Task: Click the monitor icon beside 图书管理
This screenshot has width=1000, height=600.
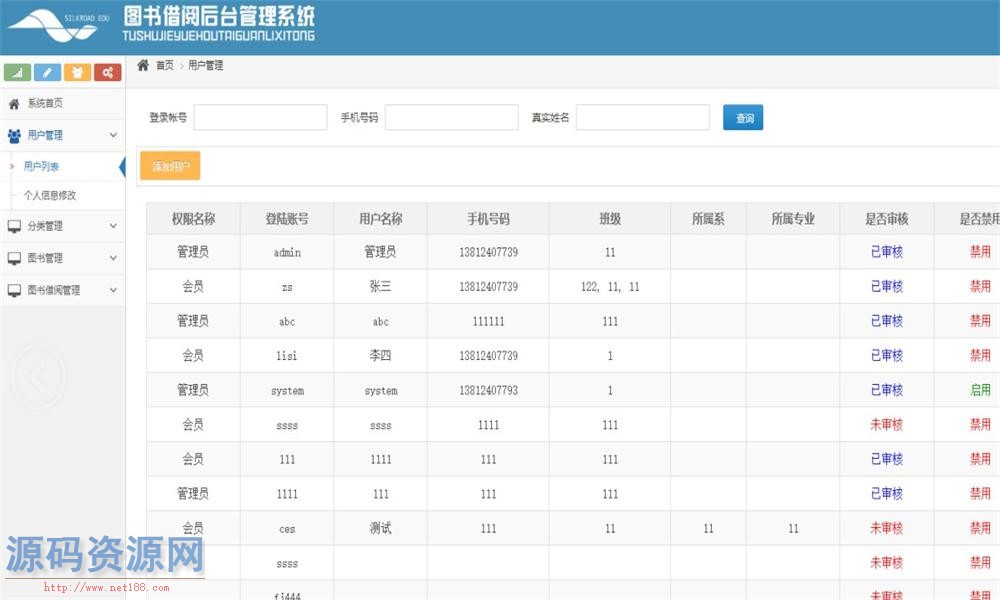Action: click(13, 258)
